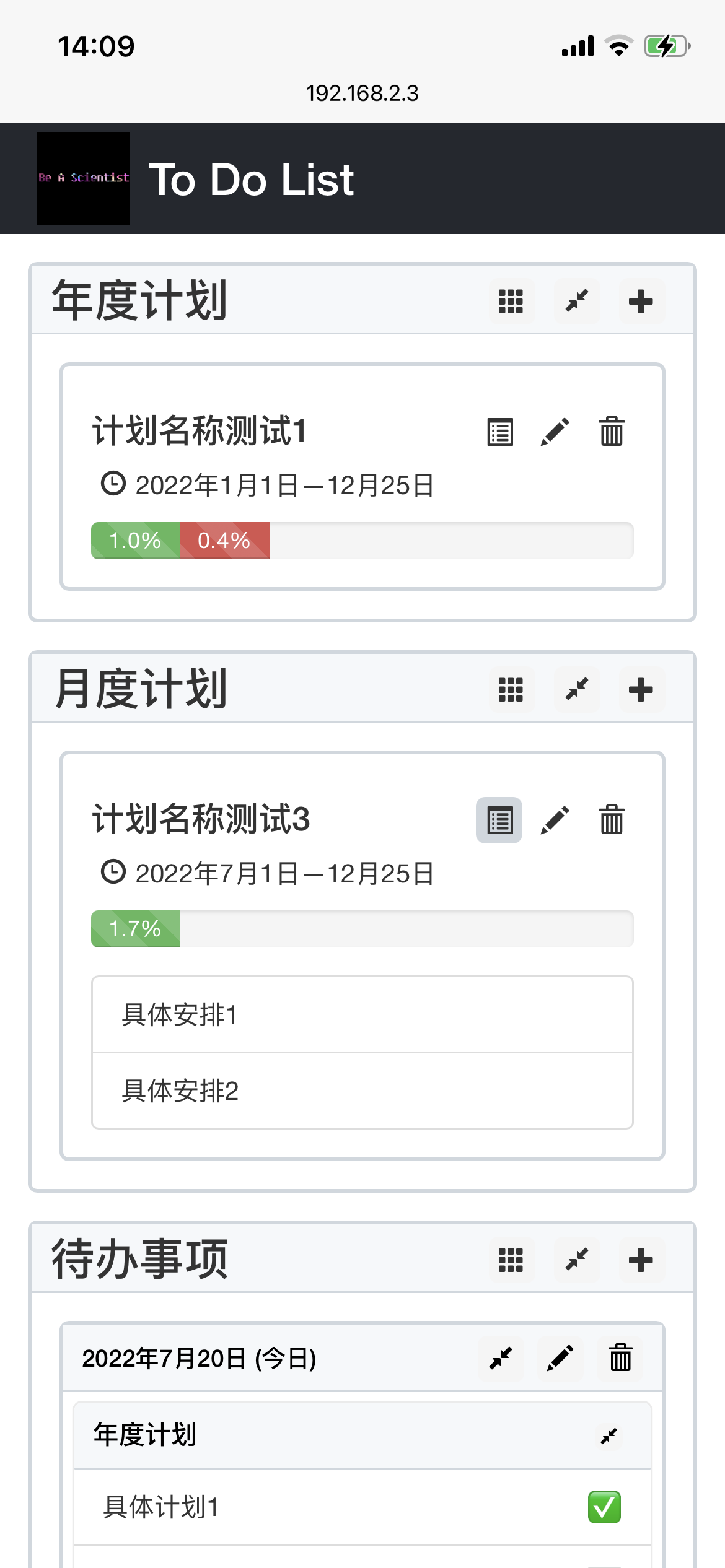Add a new plan to 年度计划
The width and height of the screenshot is (725, 1568).
click(x=641, y=302)
